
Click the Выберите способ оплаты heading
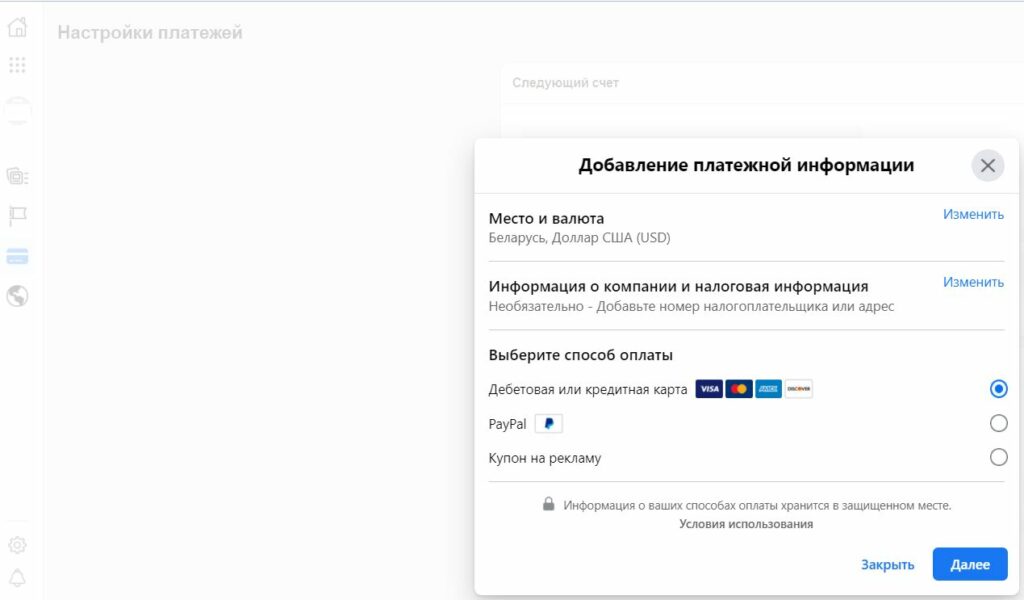tap(581, 355)
